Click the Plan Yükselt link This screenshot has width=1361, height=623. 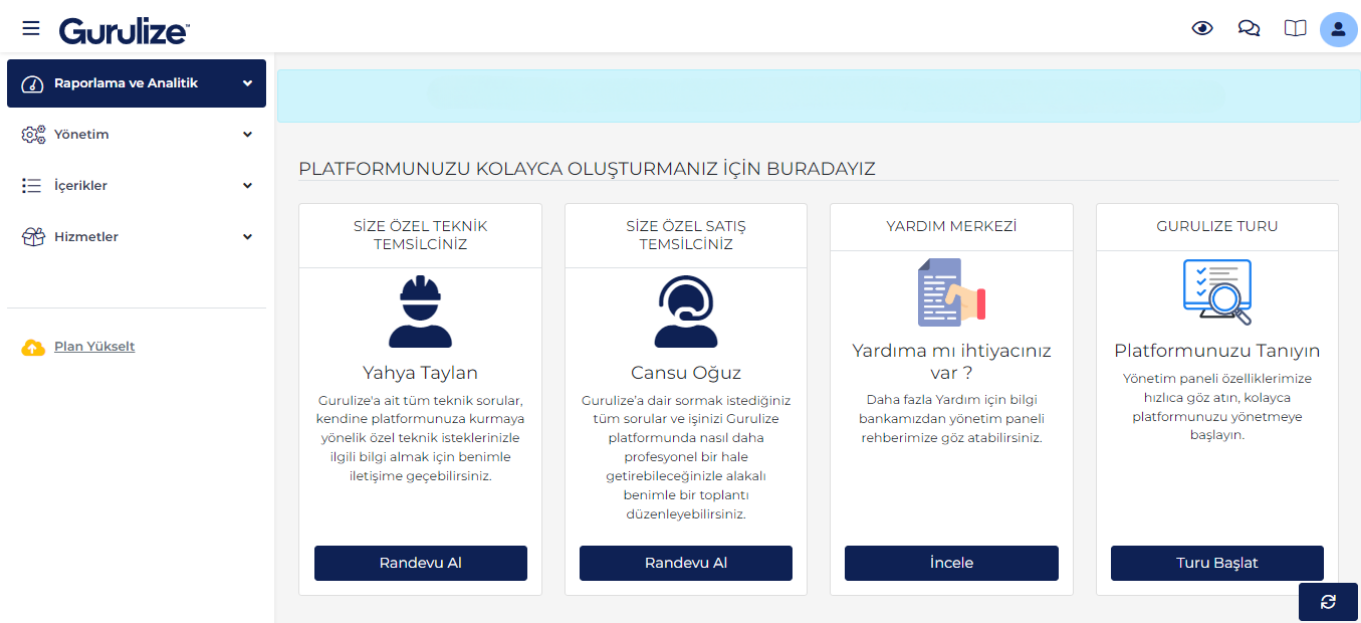[x=94, y=347]
